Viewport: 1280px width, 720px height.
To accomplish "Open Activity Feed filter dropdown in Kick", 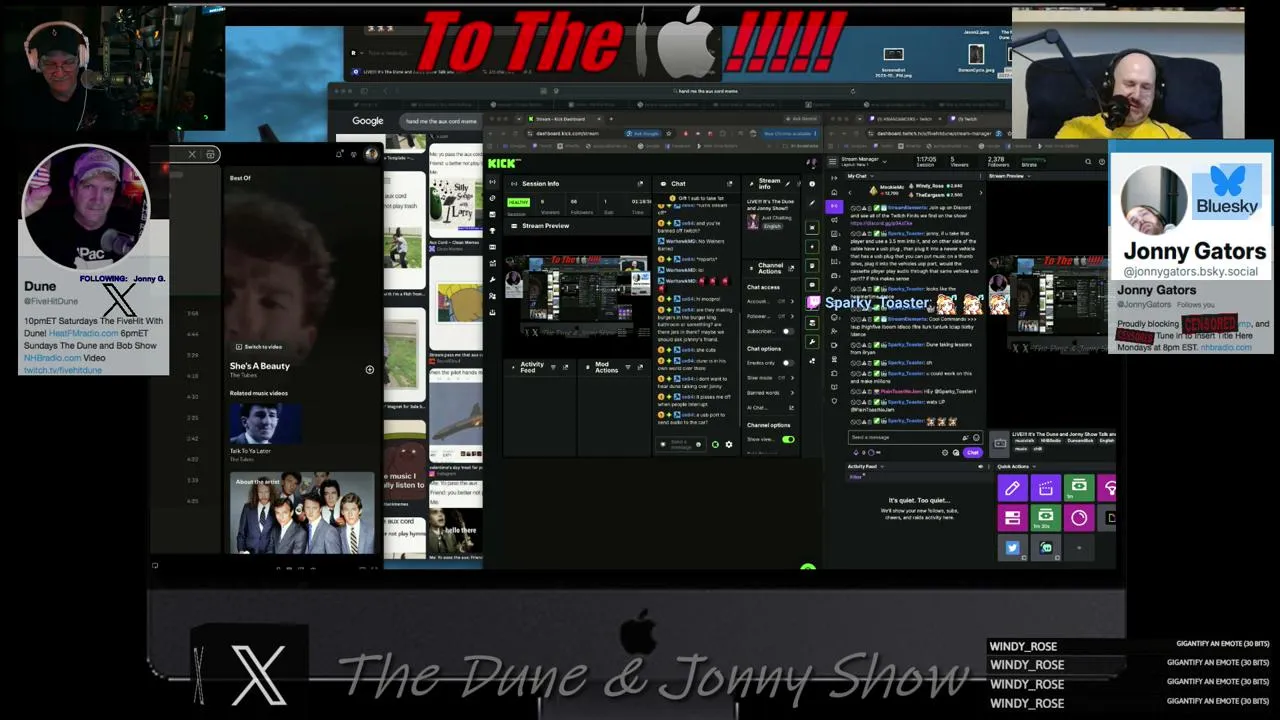I will point(552,367).
